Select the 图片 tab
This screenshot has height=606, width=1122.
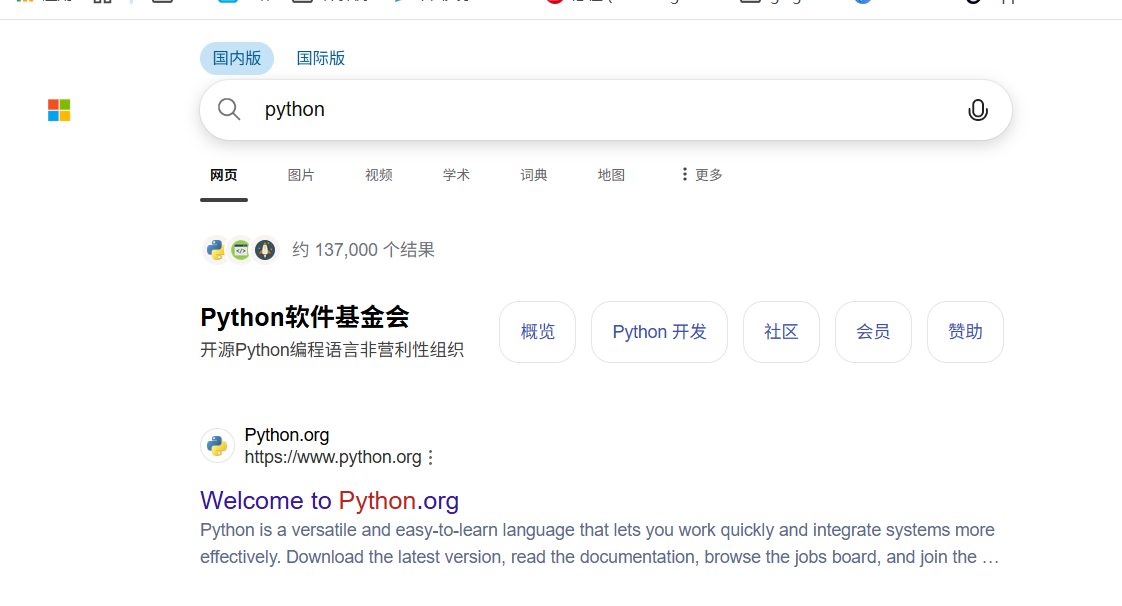301,175
